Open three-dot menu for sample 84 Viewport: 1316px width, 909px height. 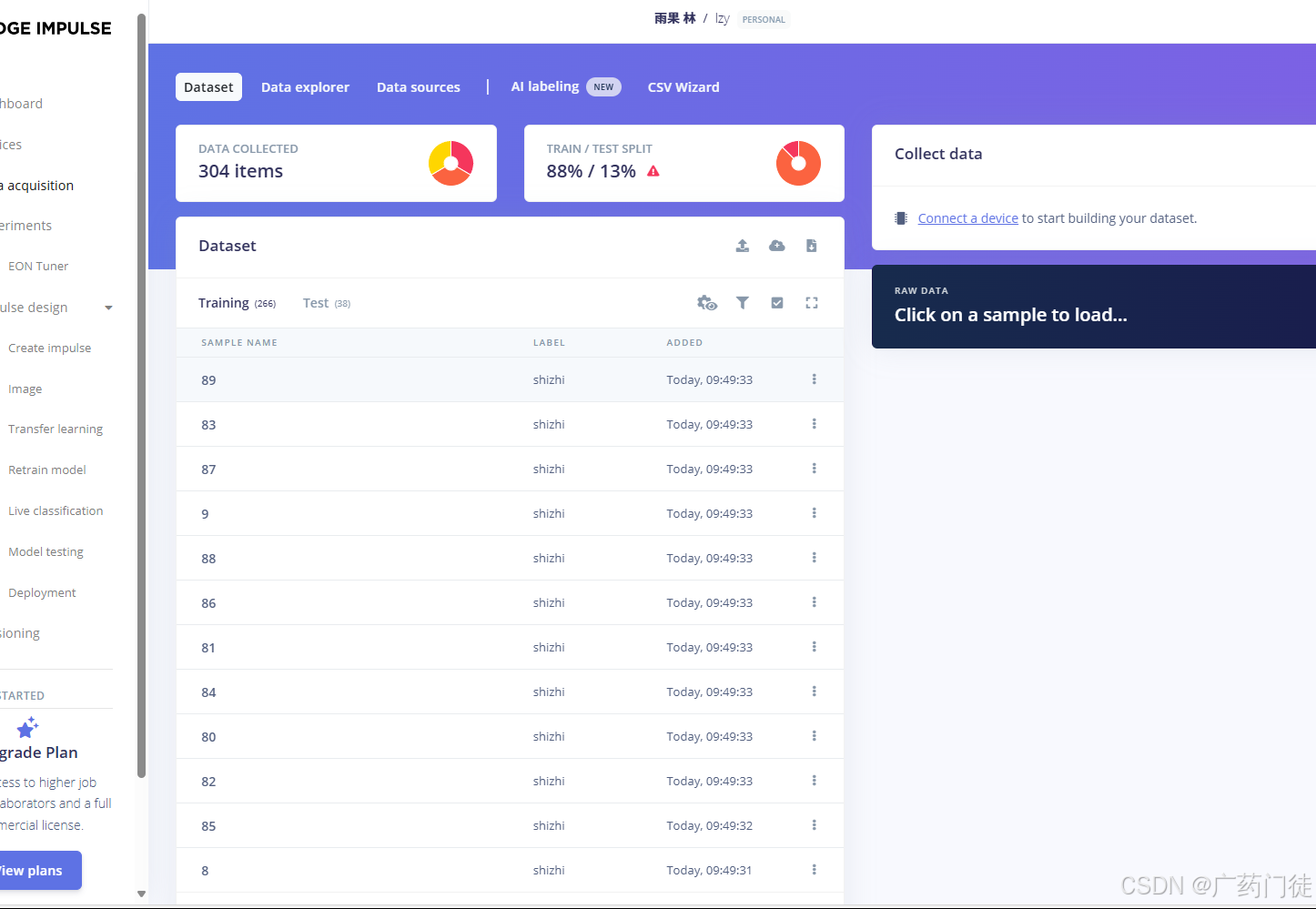pos(815,692)
